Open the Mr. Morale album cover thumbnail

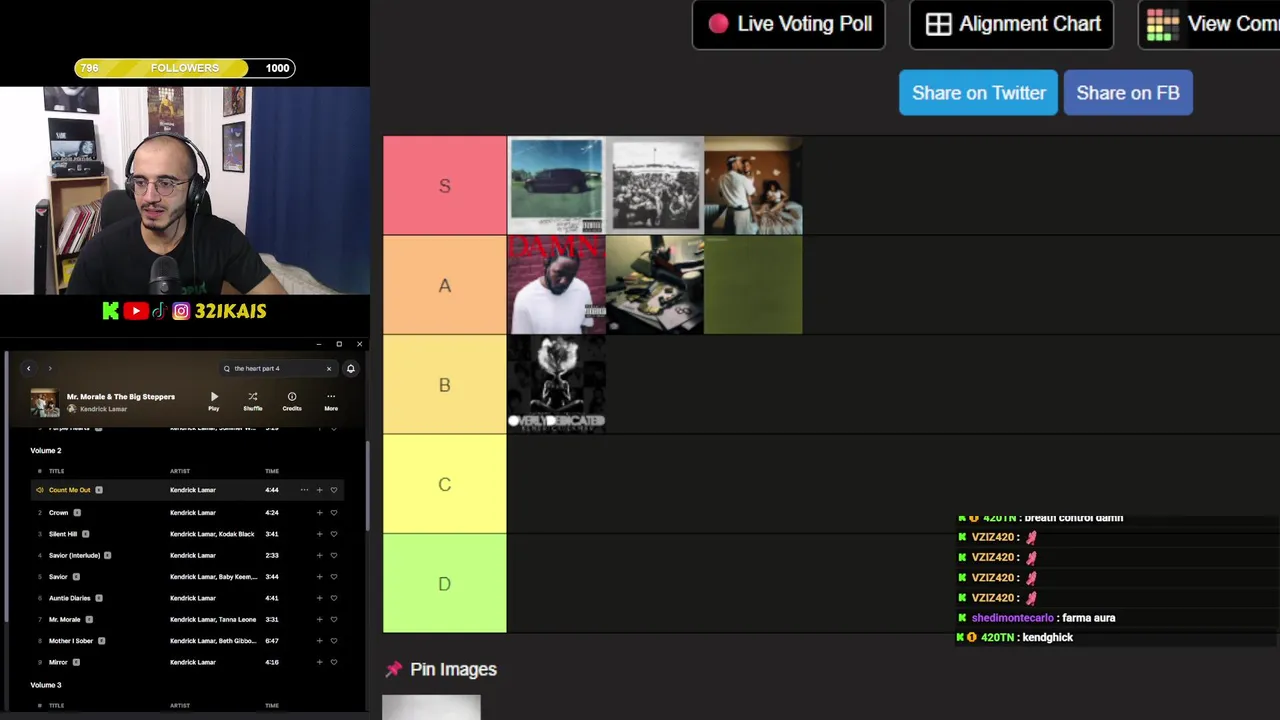coord(44,402)
